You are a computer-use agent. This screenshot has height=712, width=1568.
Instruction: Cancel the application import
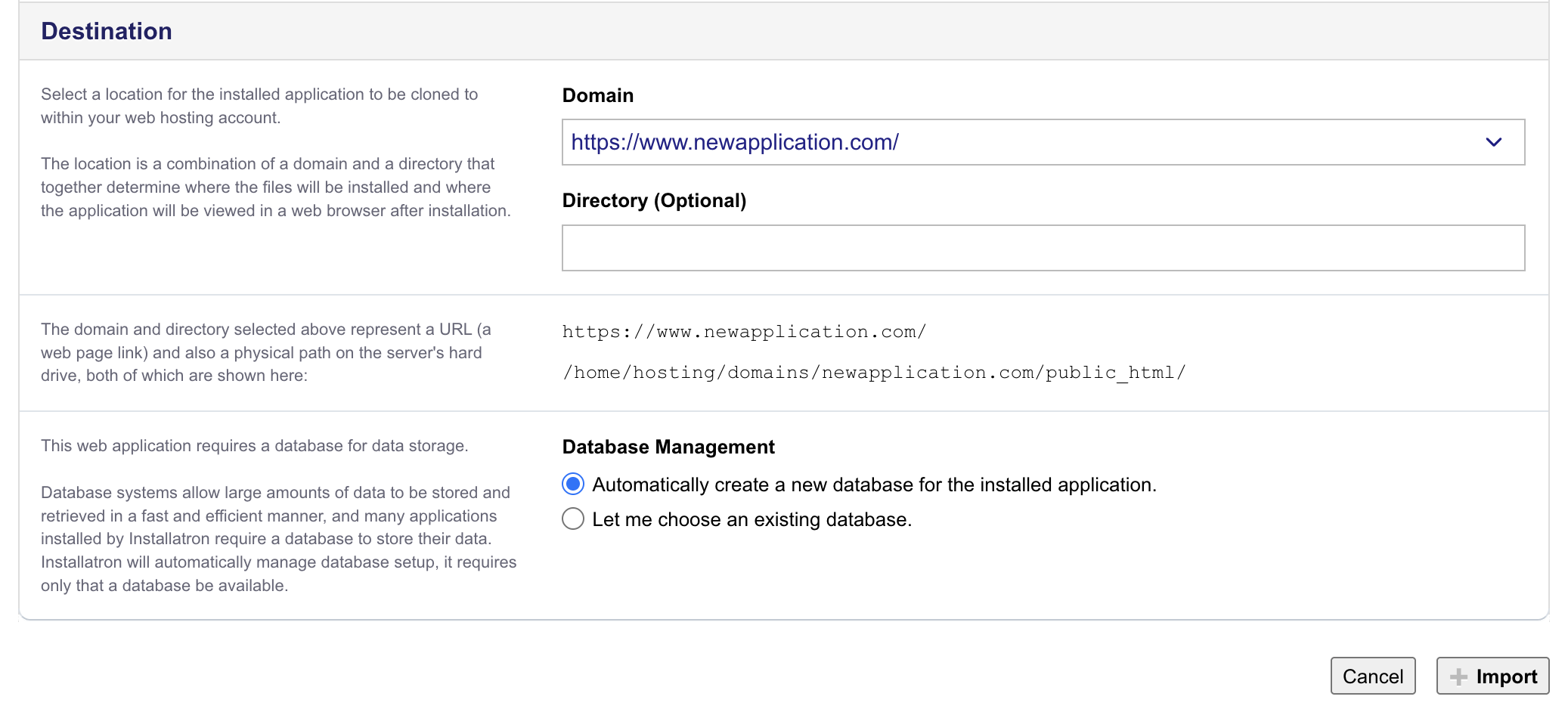(x=1373, y=675)
